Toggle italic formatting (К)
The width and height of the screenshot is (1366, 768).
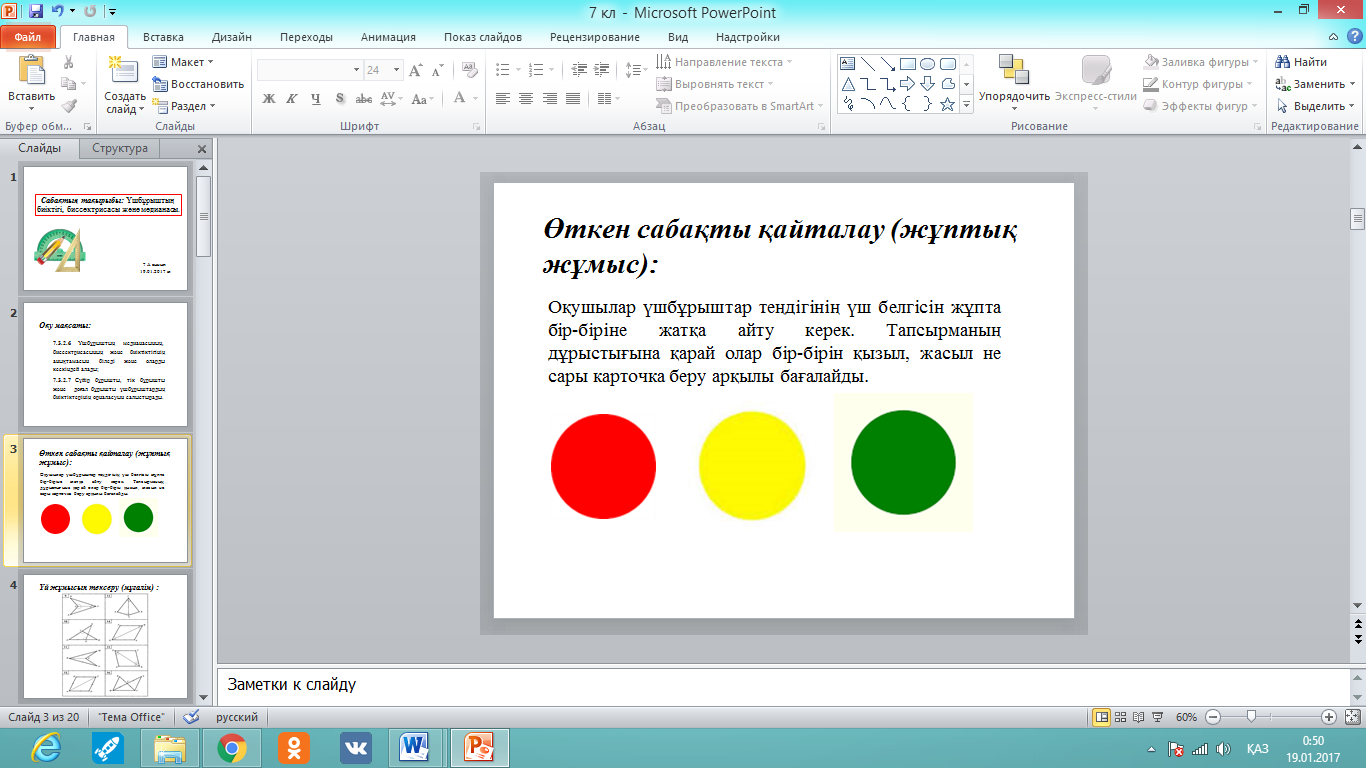291,98
